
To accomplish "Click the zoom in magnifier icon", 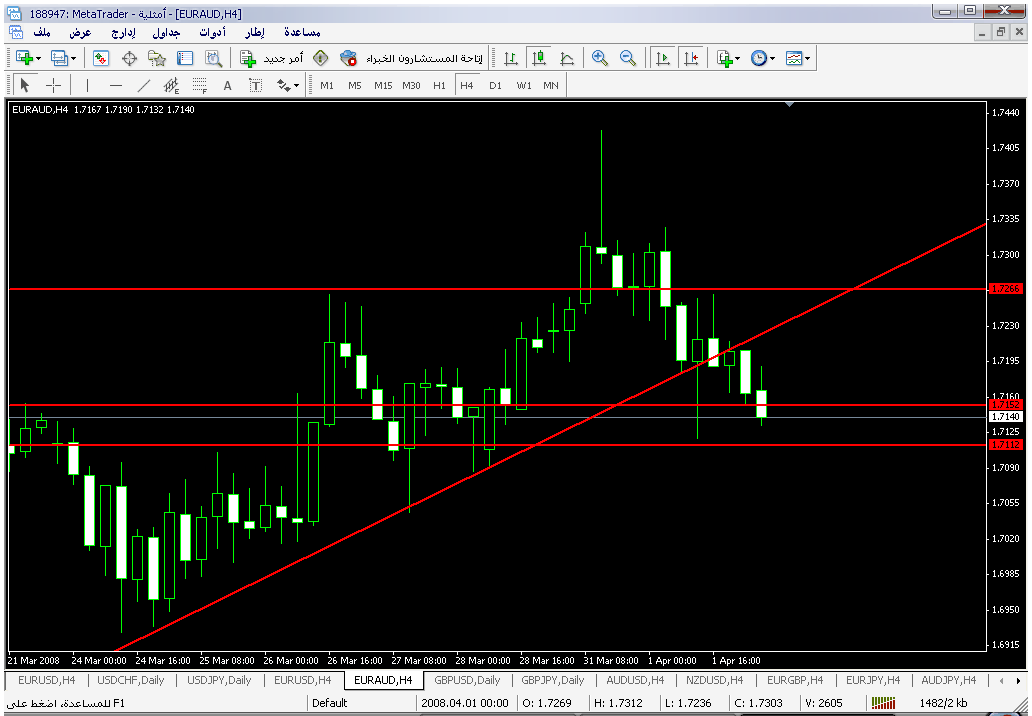I will coord(600,58).
